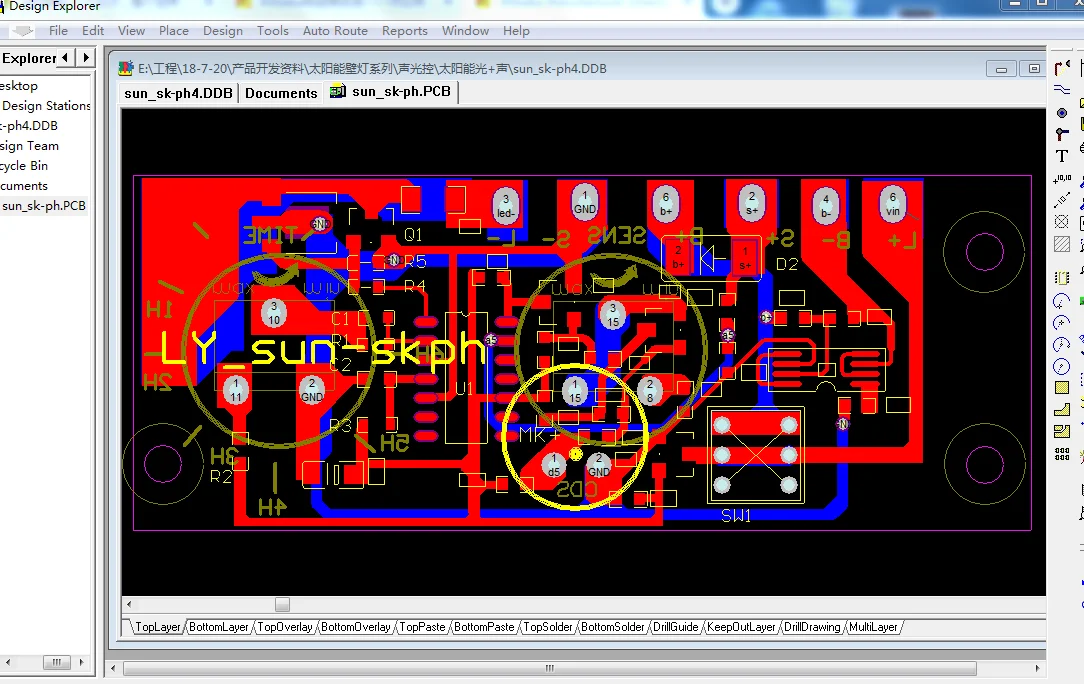Select the Interactive Routing tool
Viewport: 1084px width, 684px height.
[x=1062, y=69]
